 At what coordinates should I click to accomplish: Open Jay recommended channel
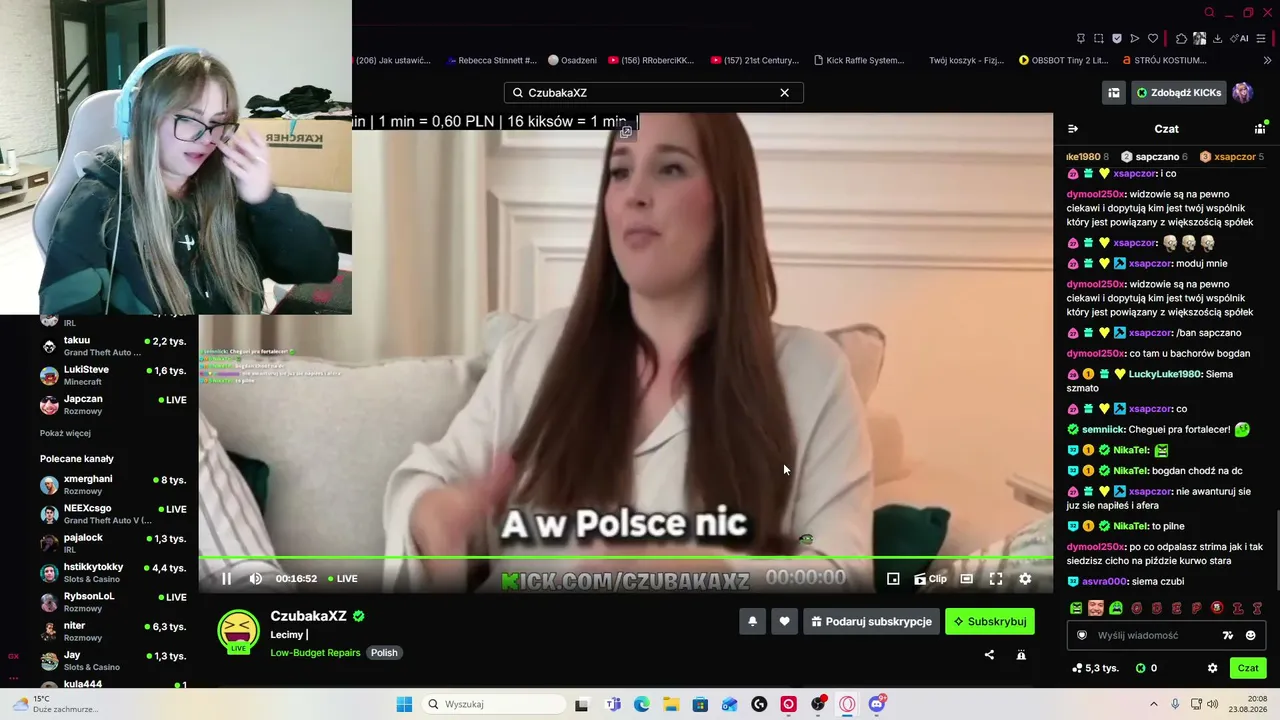click(x=113, y=660)
